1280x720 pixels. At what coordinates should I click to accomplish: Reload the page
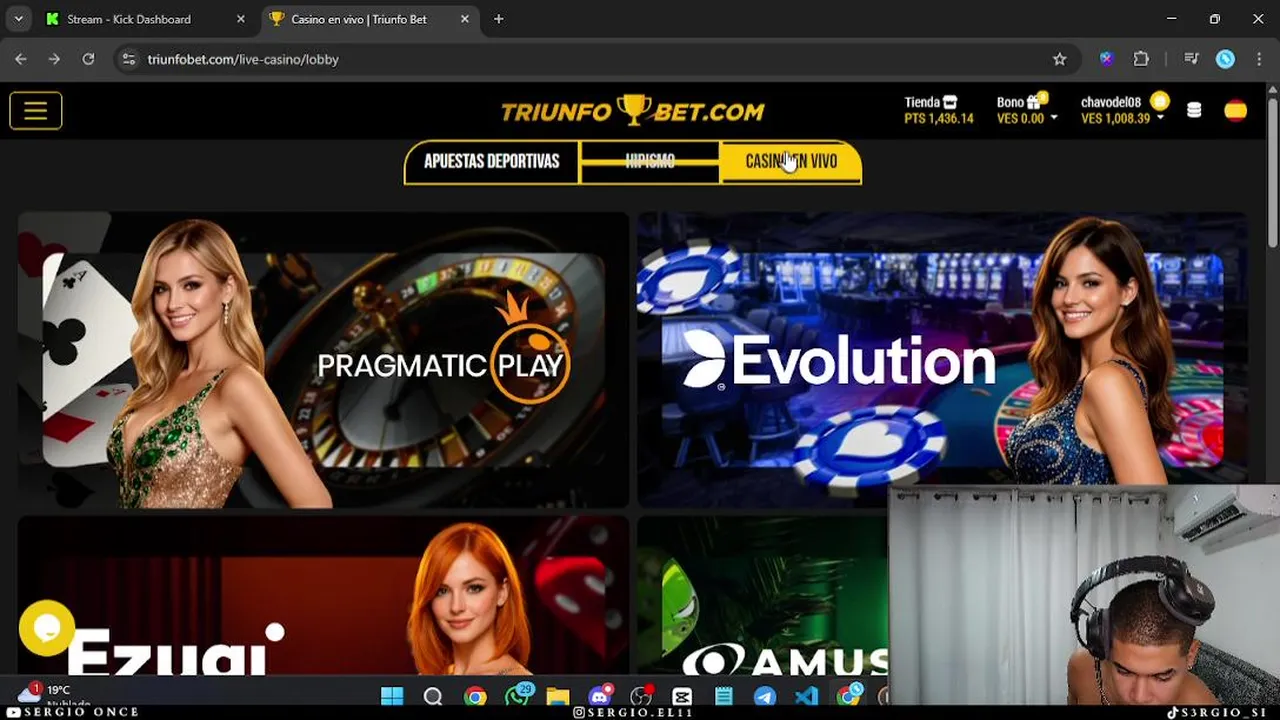88,59
